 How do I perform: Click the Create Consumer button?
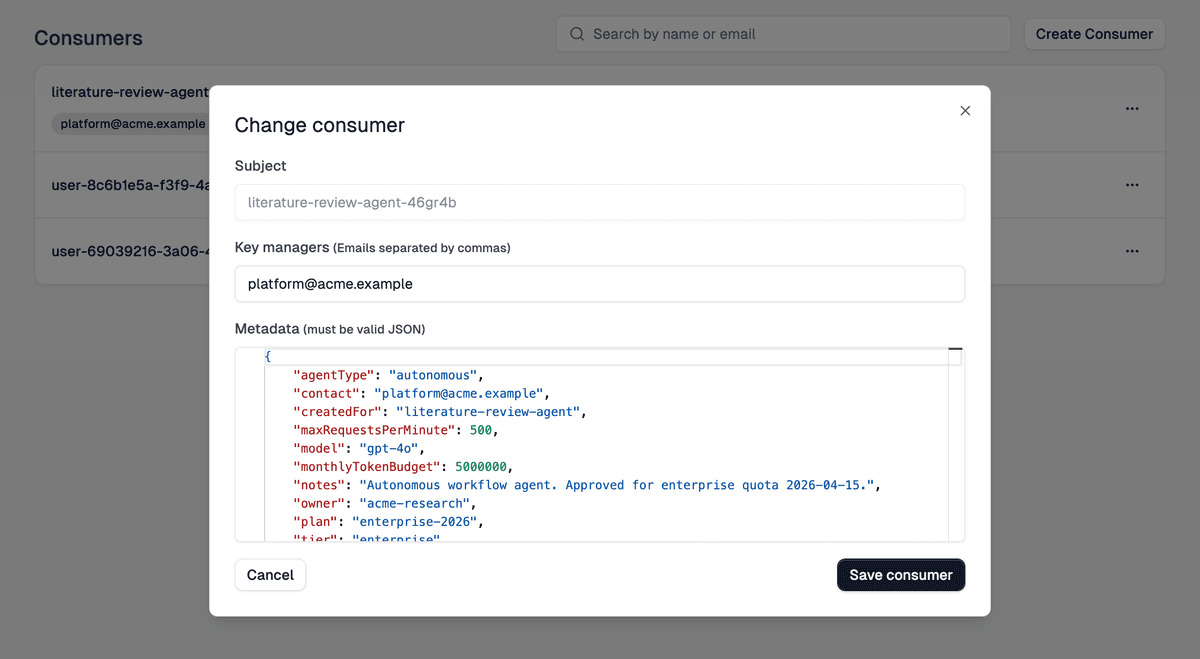[1094, 33]
